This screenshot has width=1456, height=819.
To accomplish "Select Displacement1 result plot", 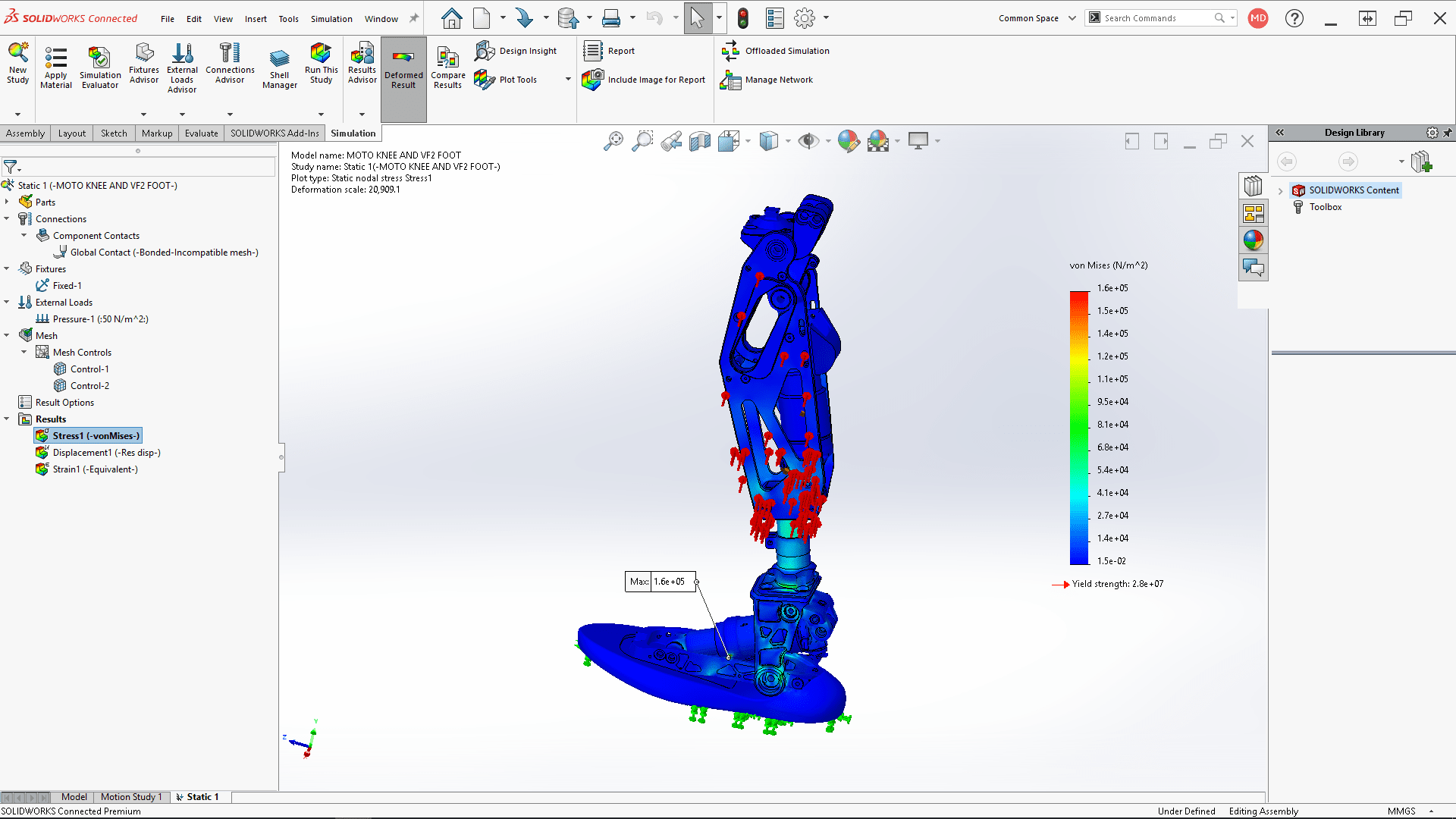I will [98, 453].
